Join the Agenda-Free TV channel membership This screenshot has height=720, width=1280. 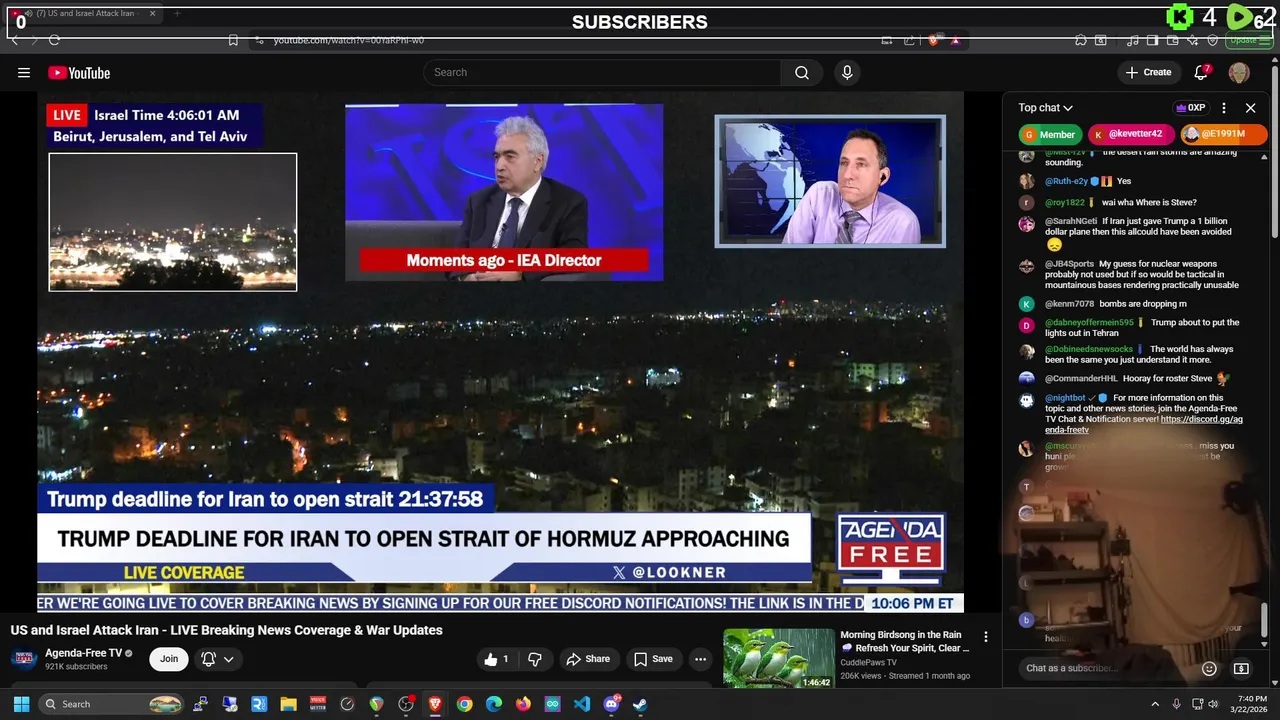[x=169, y=659]
